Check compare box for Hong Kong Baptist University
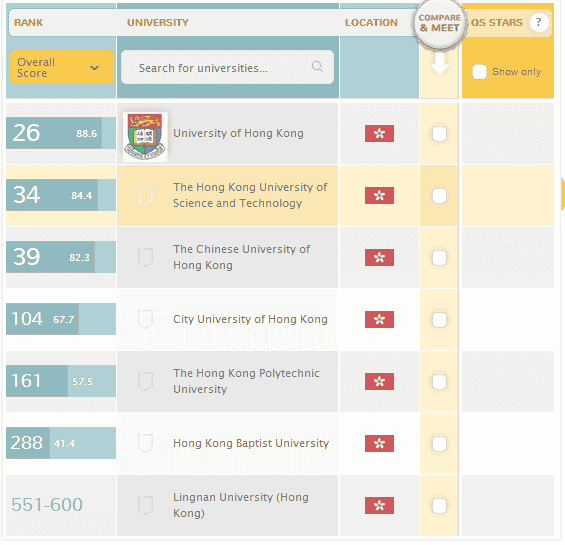 pos(439,444)
